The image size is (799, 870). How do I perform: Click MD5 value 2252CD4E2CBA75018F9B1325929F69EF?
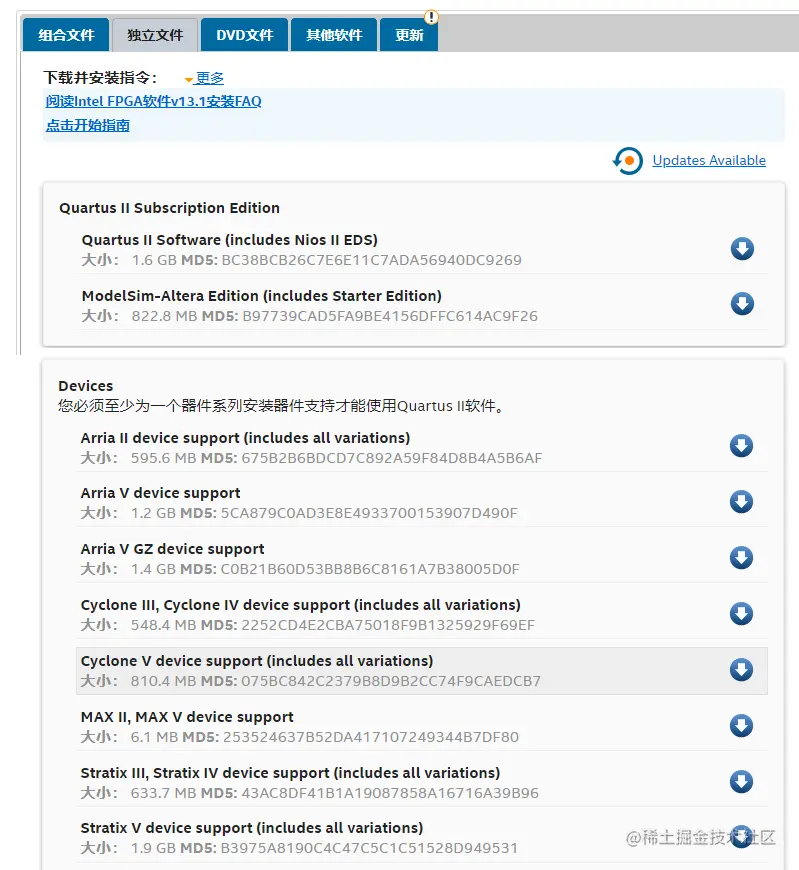388,625
